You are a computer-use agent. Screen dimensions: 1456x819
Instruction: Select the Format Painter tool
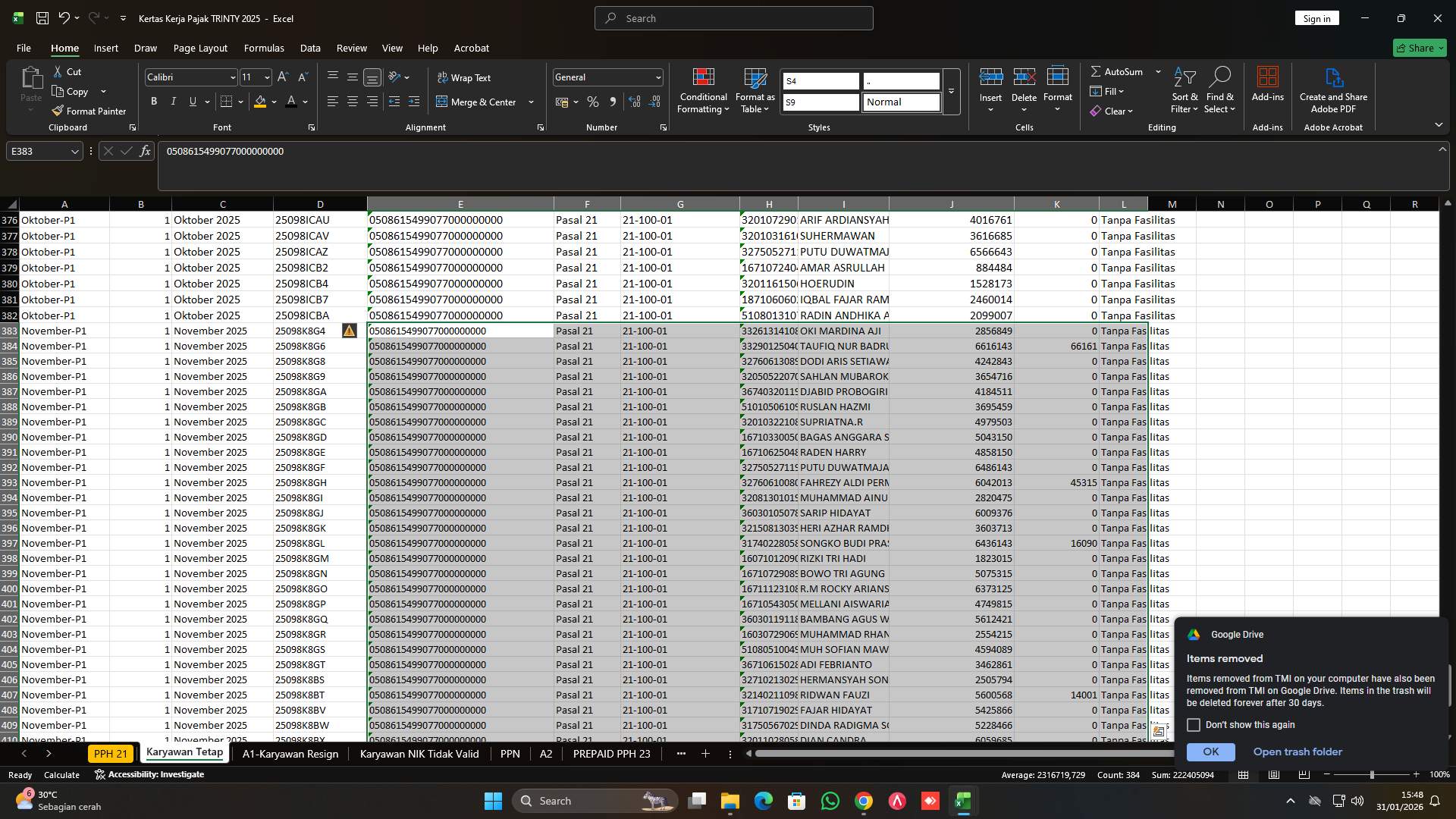click(x=89, y=111)
